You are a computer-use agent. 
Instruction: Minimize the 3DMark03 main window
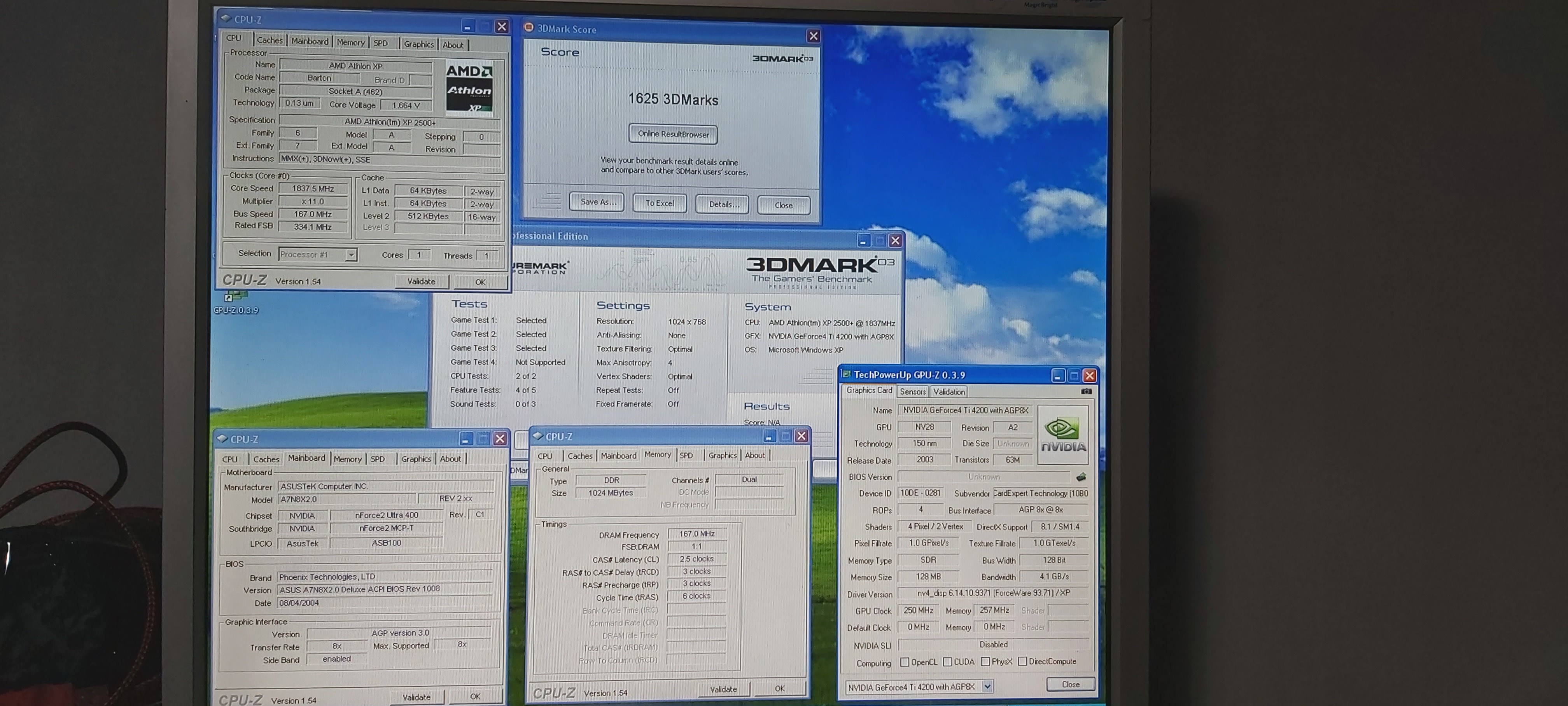(863, 241)
